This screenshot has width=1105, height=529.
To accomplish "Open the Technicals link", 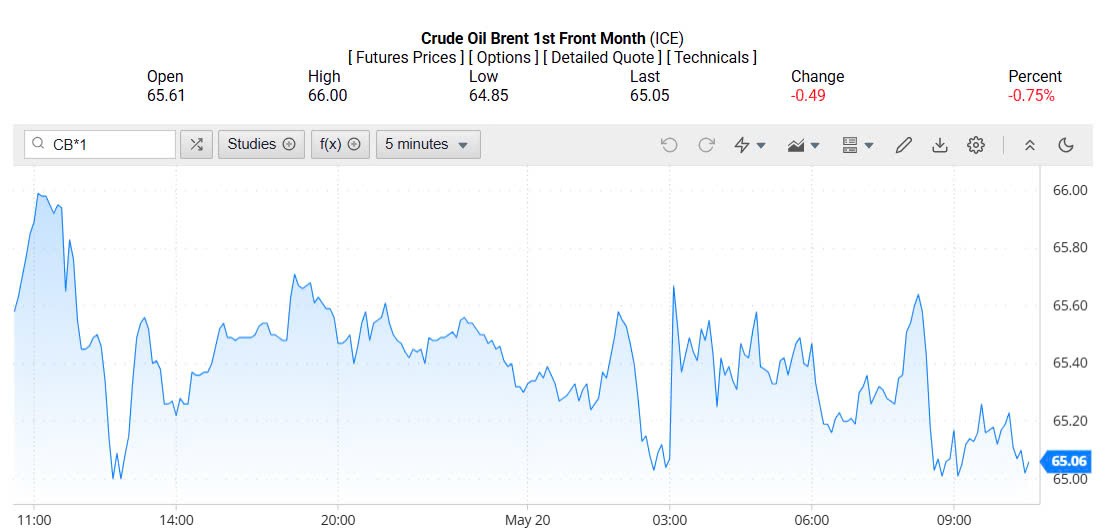I will click(711, 57).
